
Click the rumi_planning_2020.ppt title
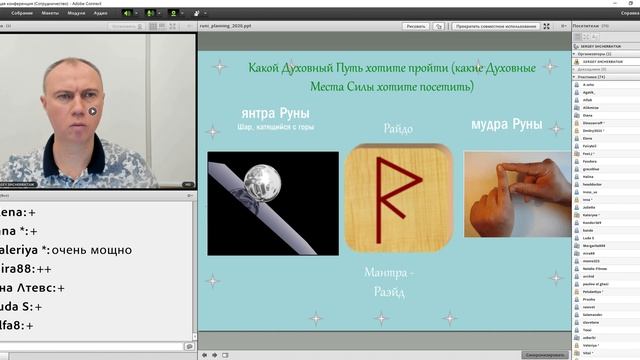(225, 26)
